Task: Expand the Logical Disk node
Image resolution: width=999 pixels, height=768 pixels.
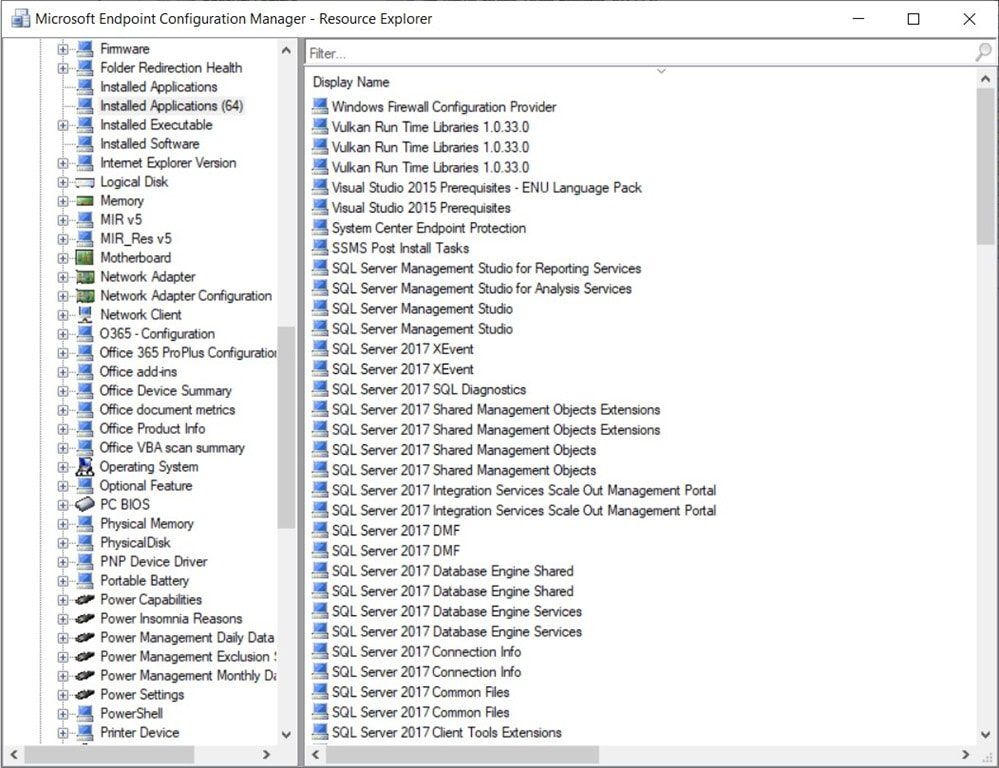Action: point(63,181)
